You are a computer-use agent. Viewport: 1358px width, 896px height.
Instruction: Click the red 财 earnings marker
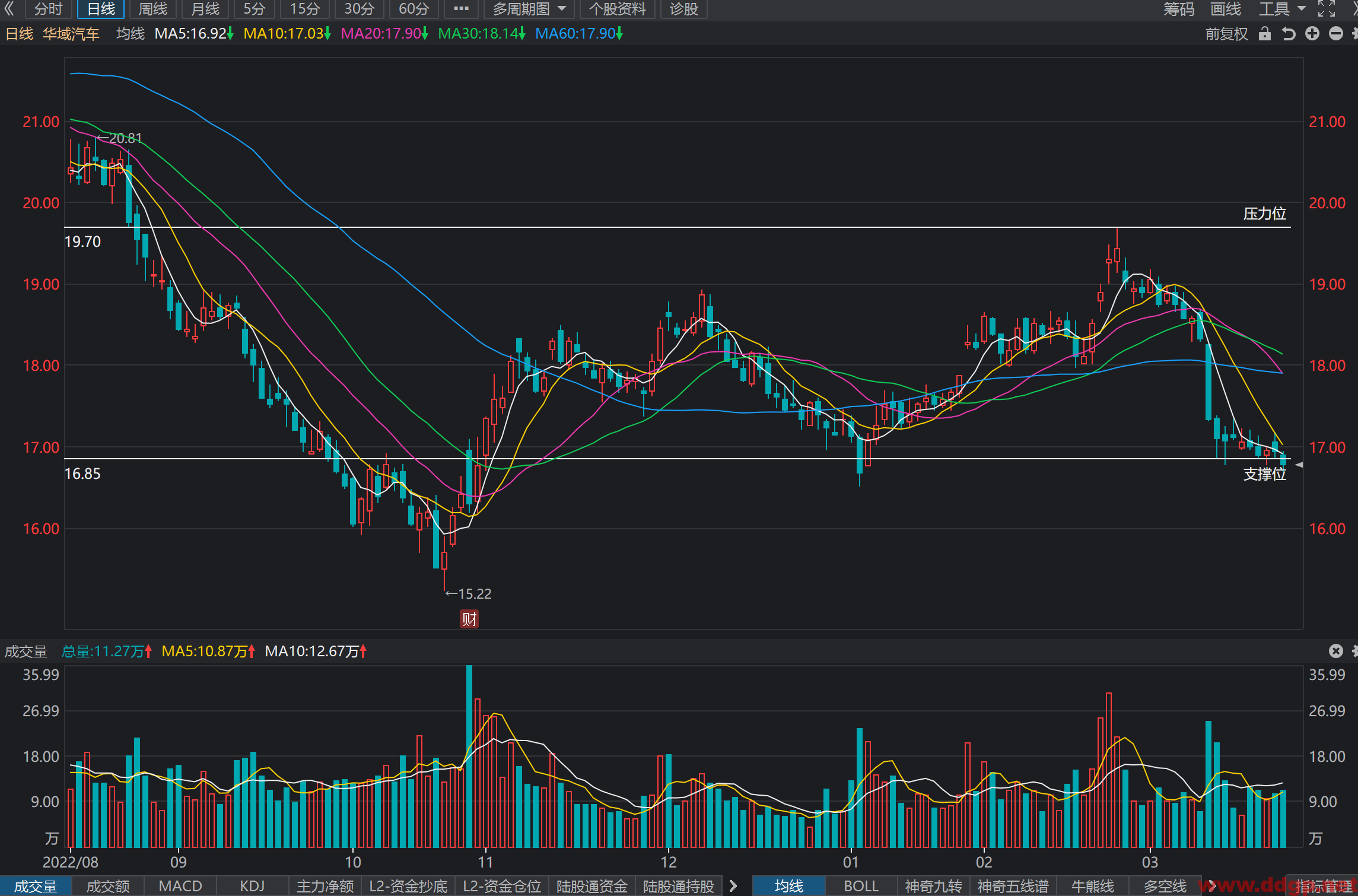pyautogui.click(x=469, y=619)
